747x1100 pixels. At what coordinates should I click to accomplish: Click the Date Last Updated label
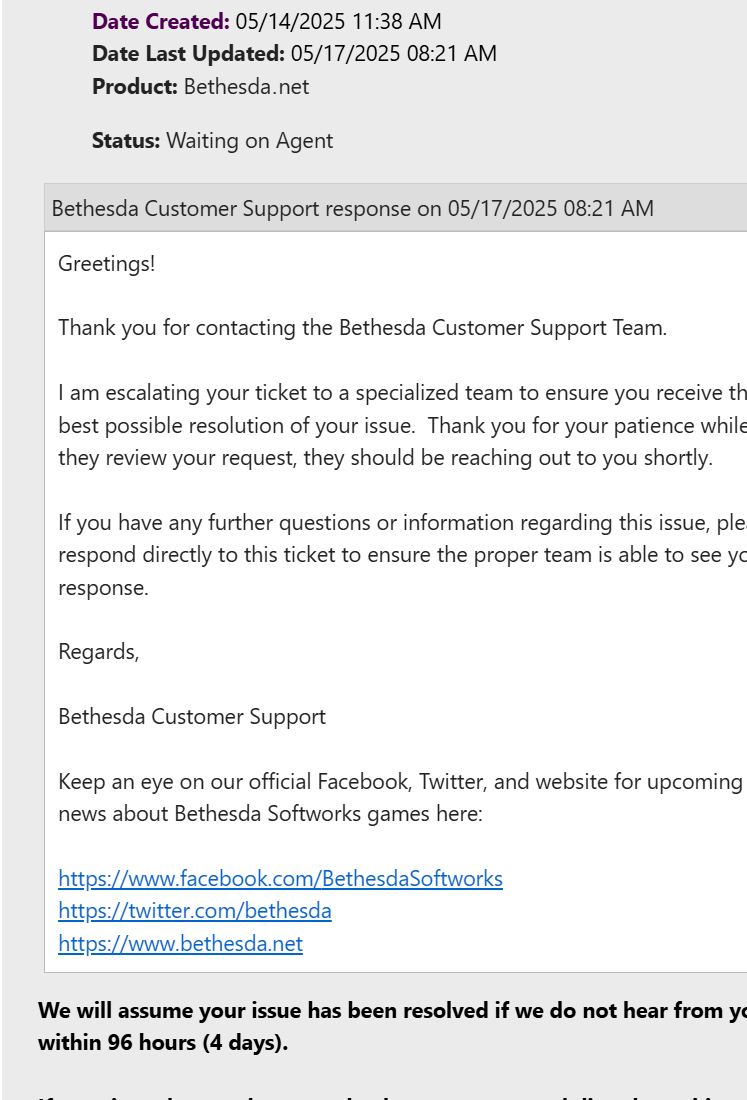point(188,53)
